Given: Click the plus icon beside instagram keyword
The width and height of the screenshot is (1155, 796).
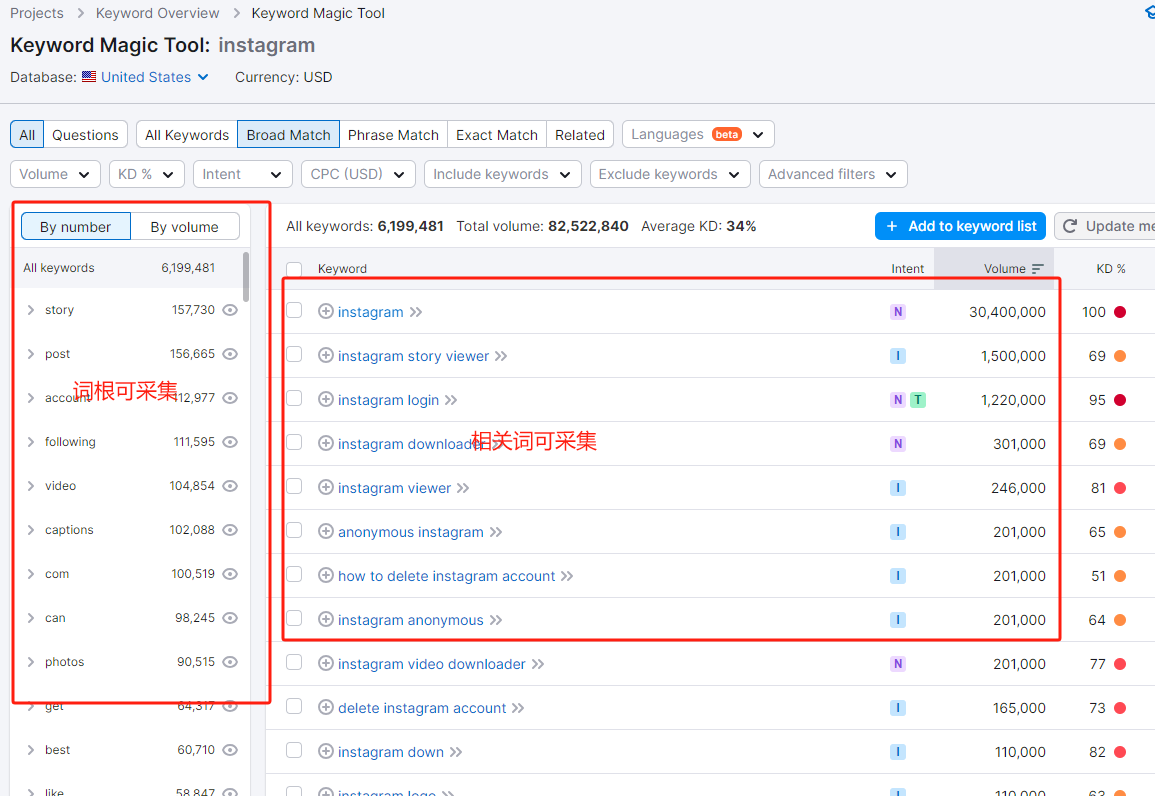Looking at the screenshot, I should [x=326, y=311].
